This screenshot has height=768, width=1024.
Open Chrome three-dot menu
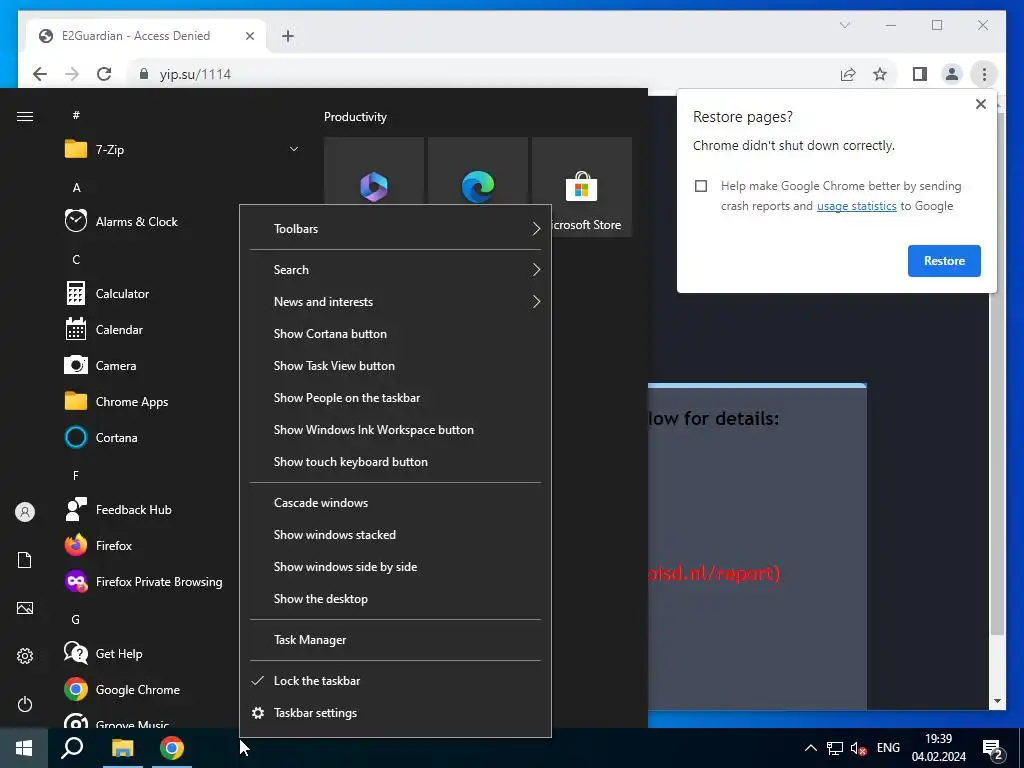click(984, 74)
